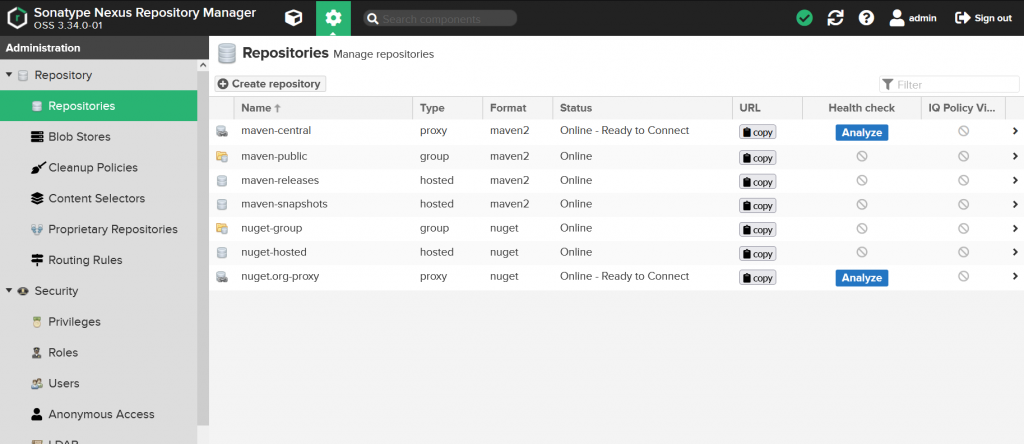Open nuget-group details via row chevron
The height and width of the screenshot is (444, 1024).
tap(1015, 229)
